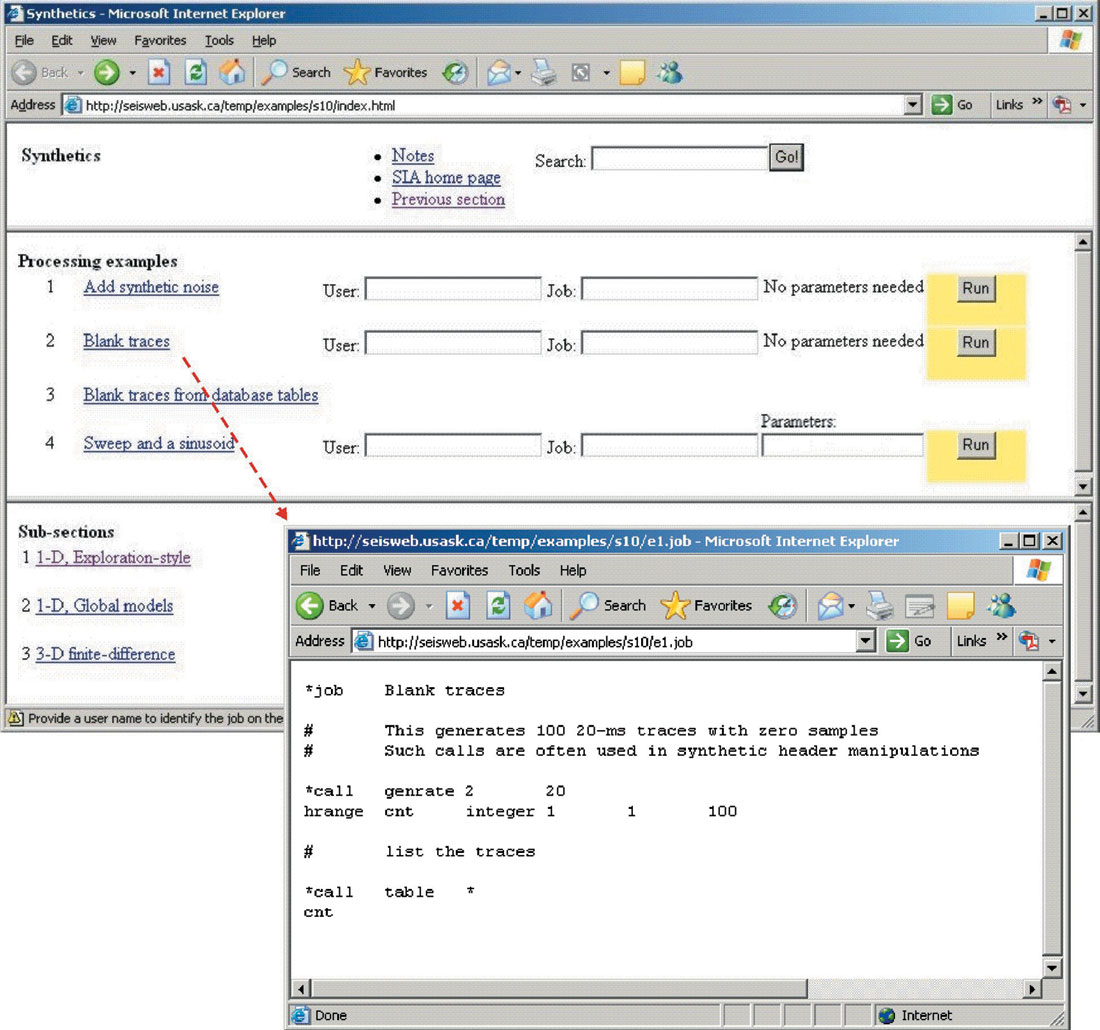Expand address dropdown in Synthetics window

912,105
